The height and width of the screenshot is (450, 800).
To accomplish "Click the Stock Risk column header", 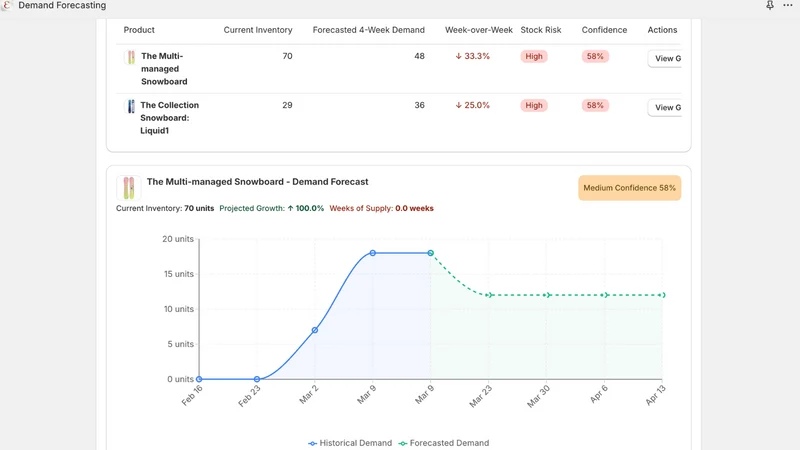I will click(x=541, y=30).
